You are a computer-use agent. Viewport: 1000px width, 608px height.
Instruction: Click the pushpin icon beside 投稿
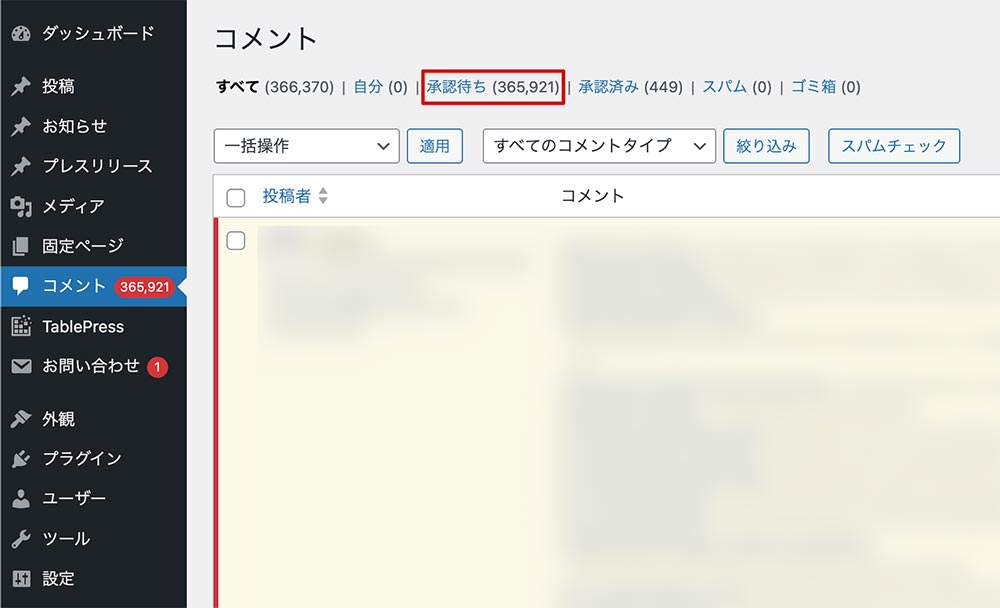(x=21, y=87)
